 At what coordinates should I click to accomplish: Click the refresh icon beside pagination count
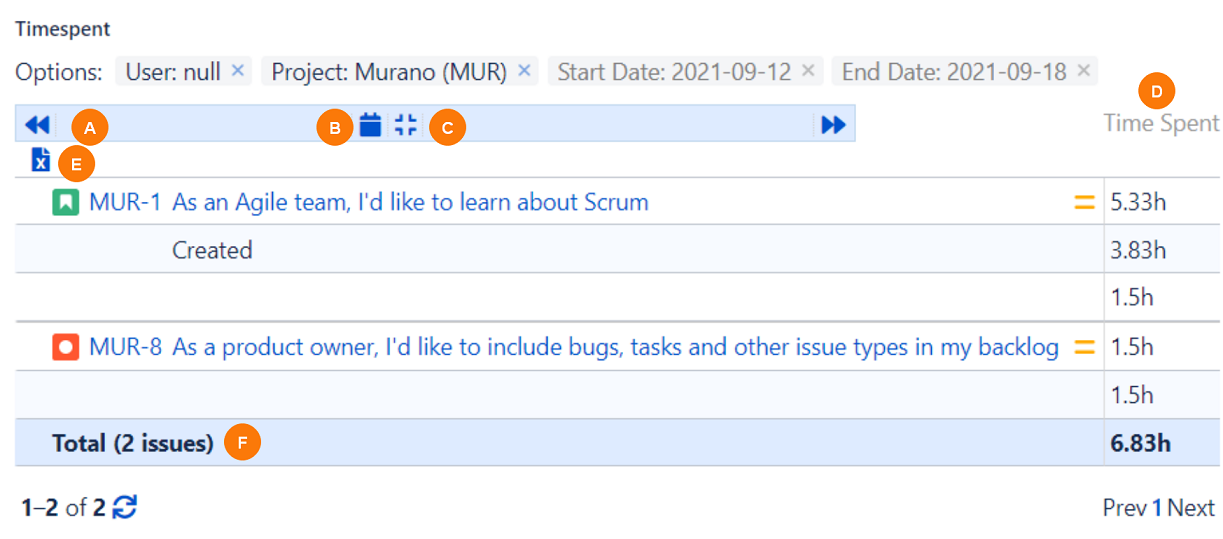pos(124,507)
